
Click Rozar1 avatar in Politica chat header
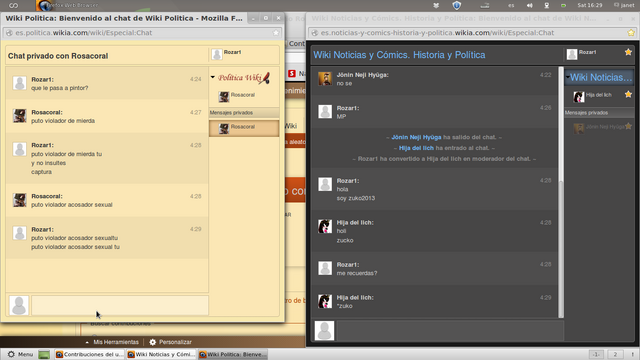[217, 54]
